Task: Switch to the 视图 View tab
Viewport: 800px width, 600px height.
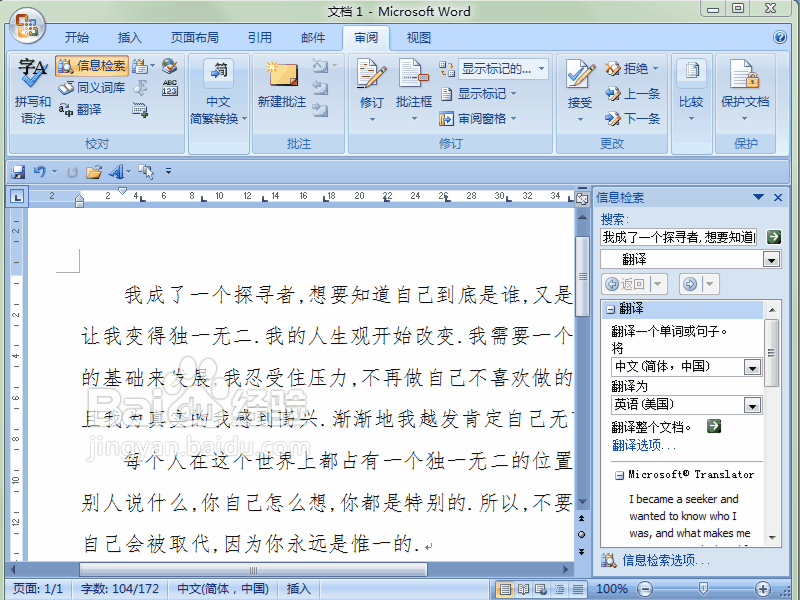Action: pyautogui.click(x=419, y=38)
